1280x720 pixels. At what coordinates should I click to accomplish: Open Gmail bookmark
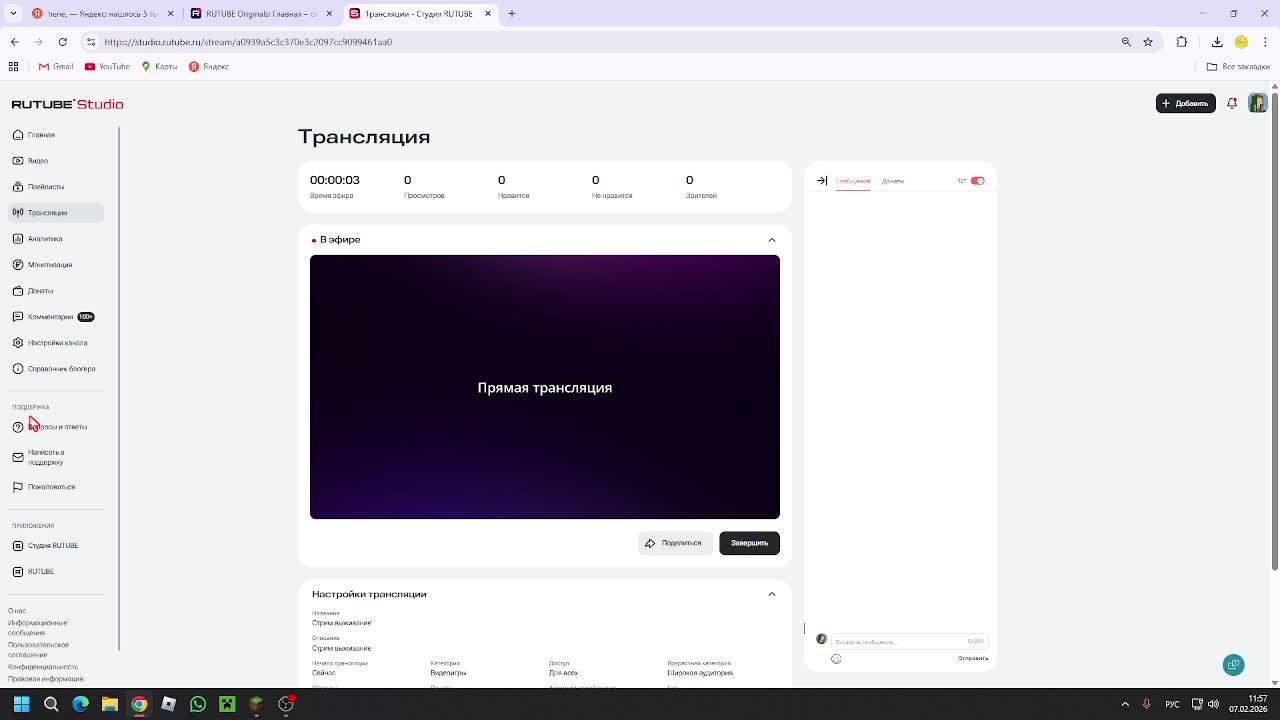pos(56,66)
